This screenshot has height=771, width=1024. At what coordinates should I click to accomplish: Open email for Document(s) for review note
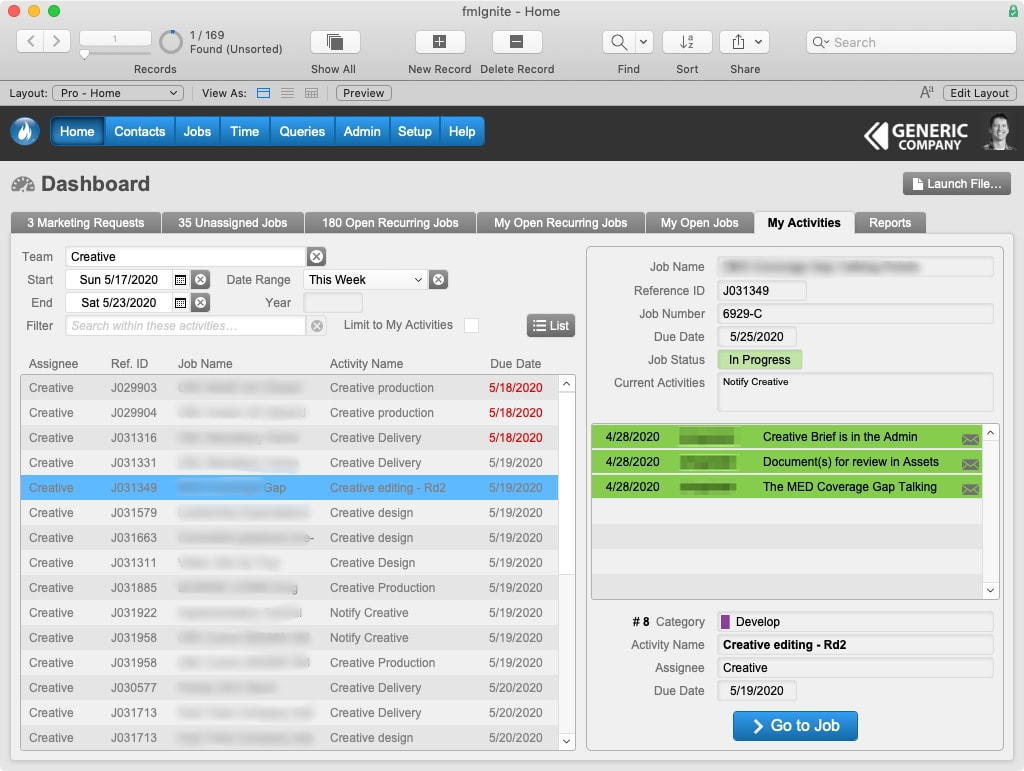tap(970, 464)
